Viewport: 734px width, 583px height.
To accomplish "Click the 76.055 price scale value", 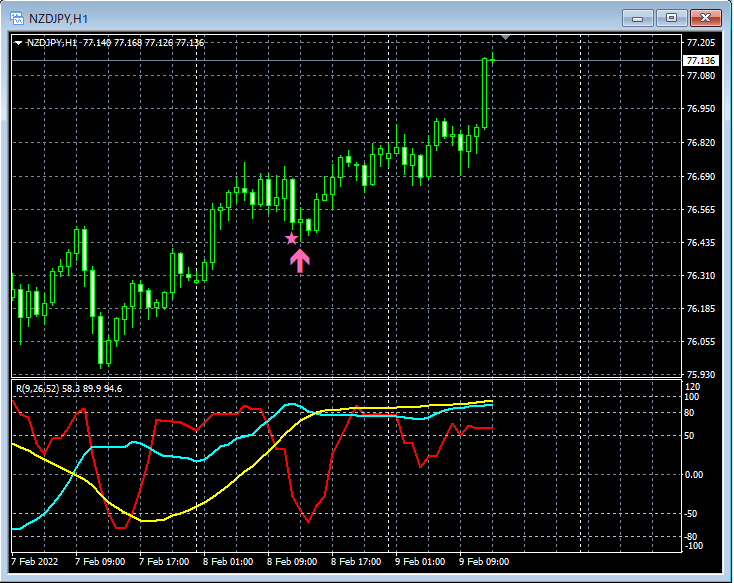I will coord(701,342).
